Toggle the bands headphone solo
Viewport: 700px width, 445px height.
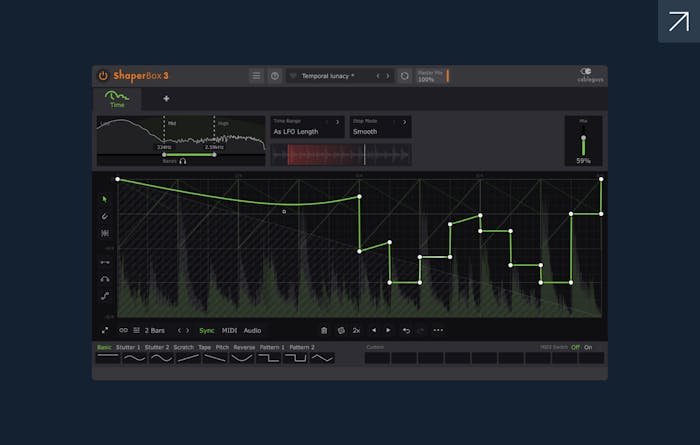pyautogui.click(x=182, y=161)
